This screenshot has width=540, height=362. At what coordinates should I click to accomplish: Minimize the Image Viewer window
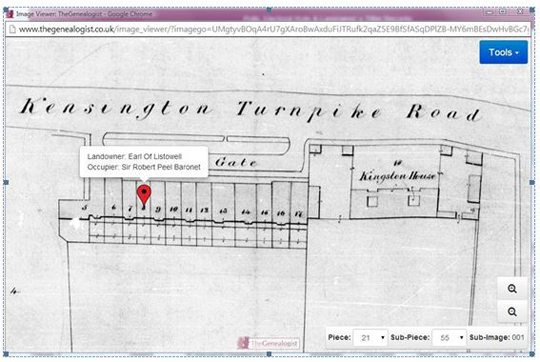(489, 12)
